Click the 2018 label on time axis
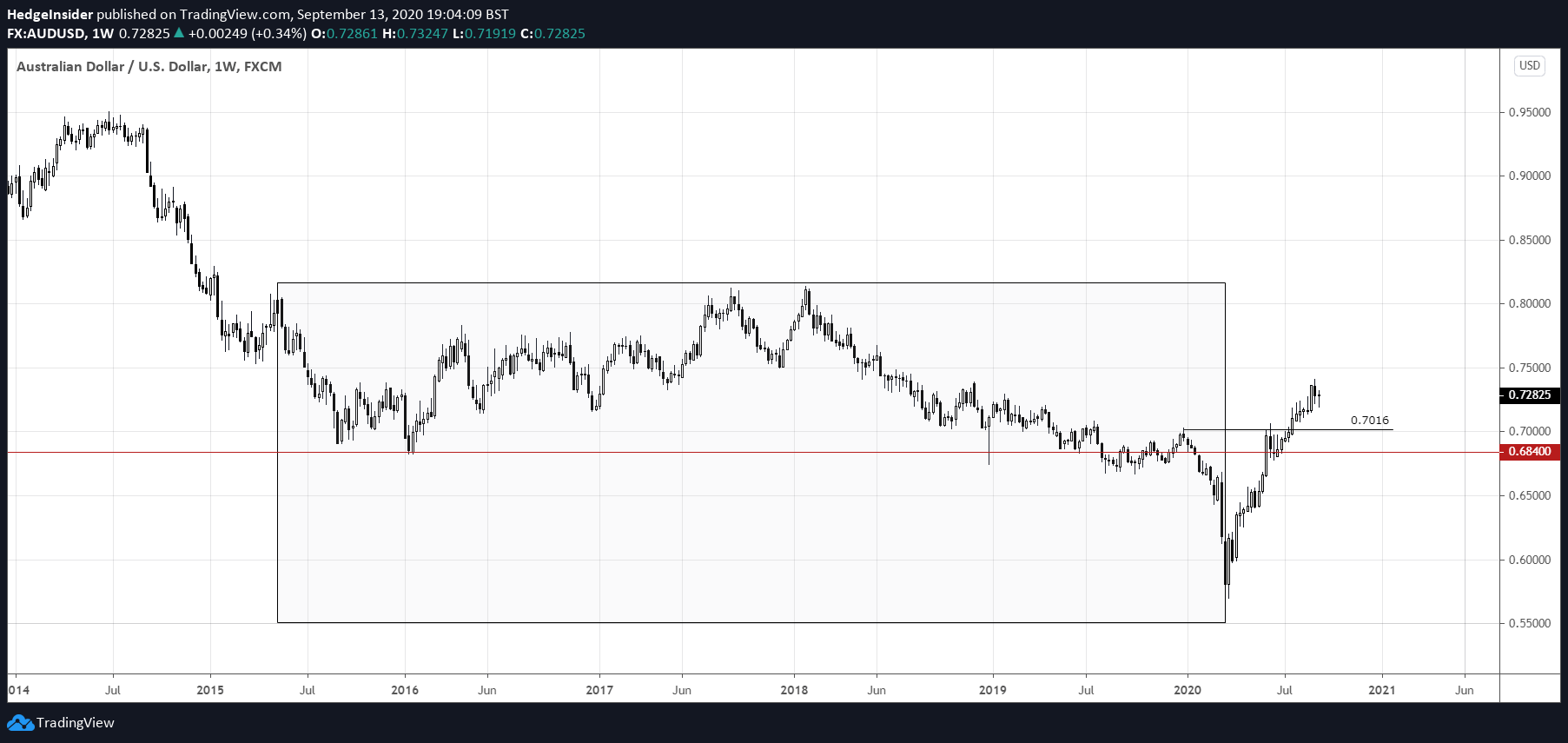1568x743 pixels. 794,691
